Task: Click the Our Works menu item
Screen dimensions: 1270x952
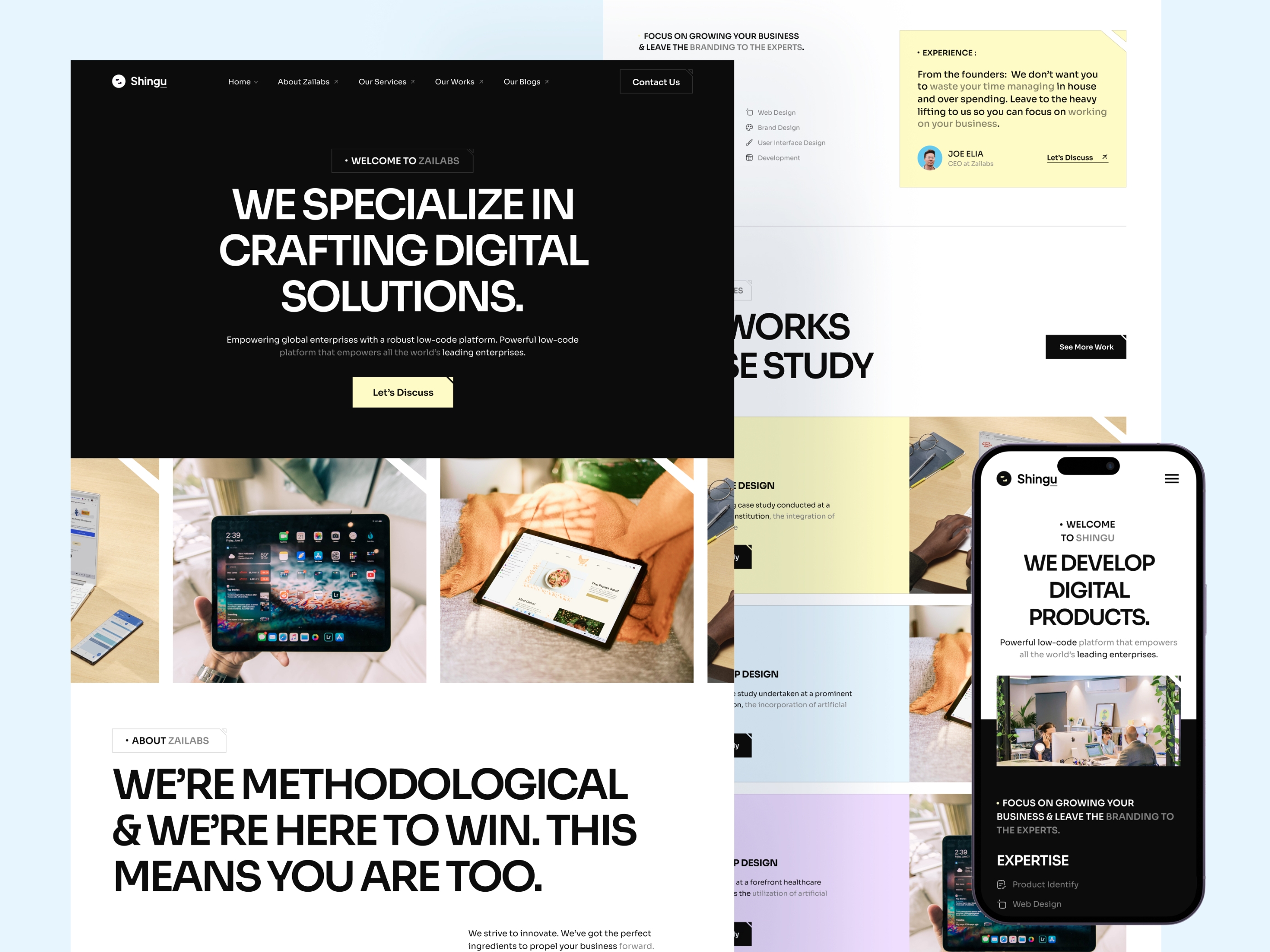Action: tap(454, 82)
